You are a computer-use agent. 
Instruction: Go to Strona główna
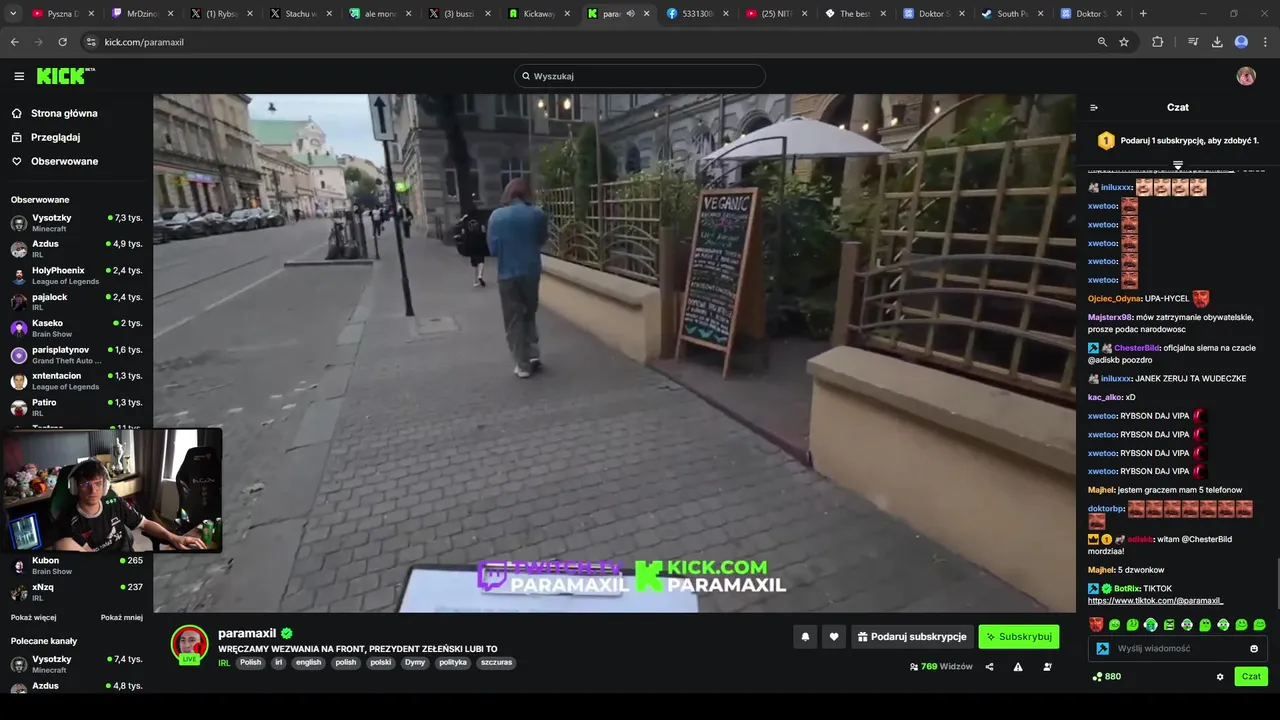coord(64,113)
